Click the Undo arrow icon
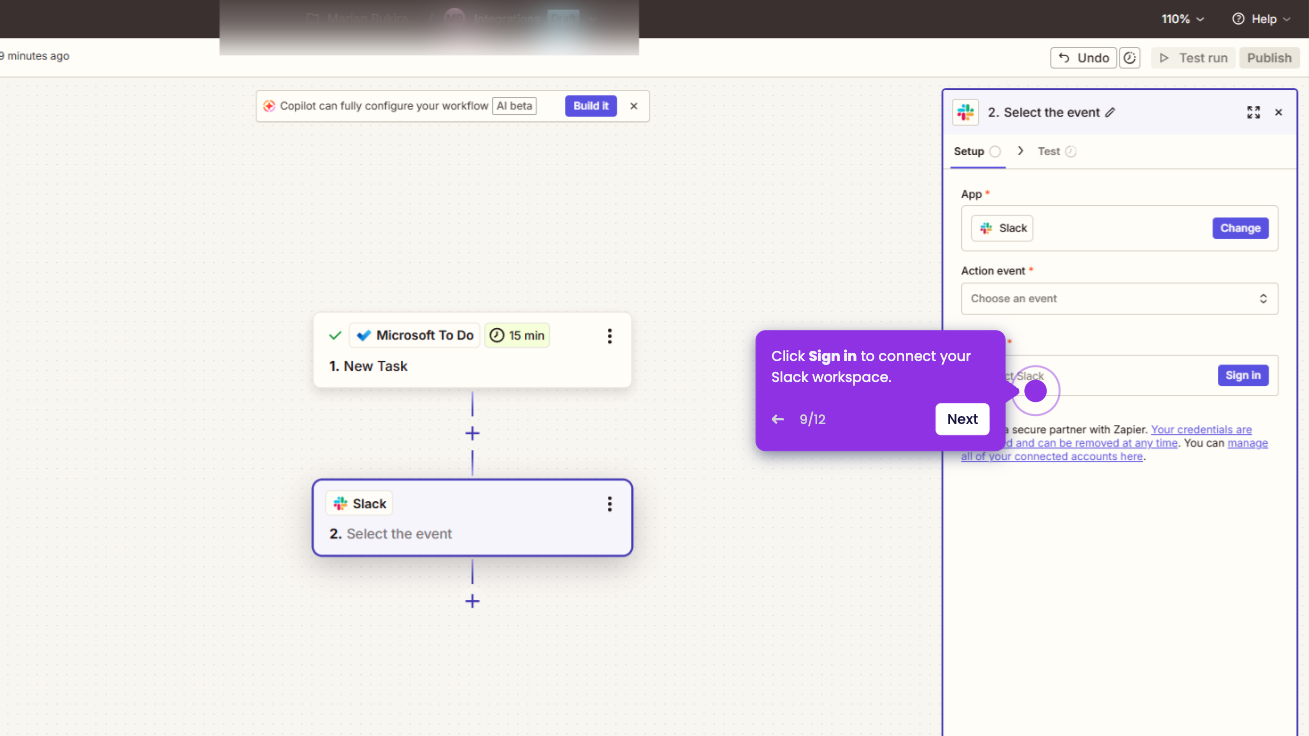Viewport: 1309px width, 736px height. [x=1064, y=58]
